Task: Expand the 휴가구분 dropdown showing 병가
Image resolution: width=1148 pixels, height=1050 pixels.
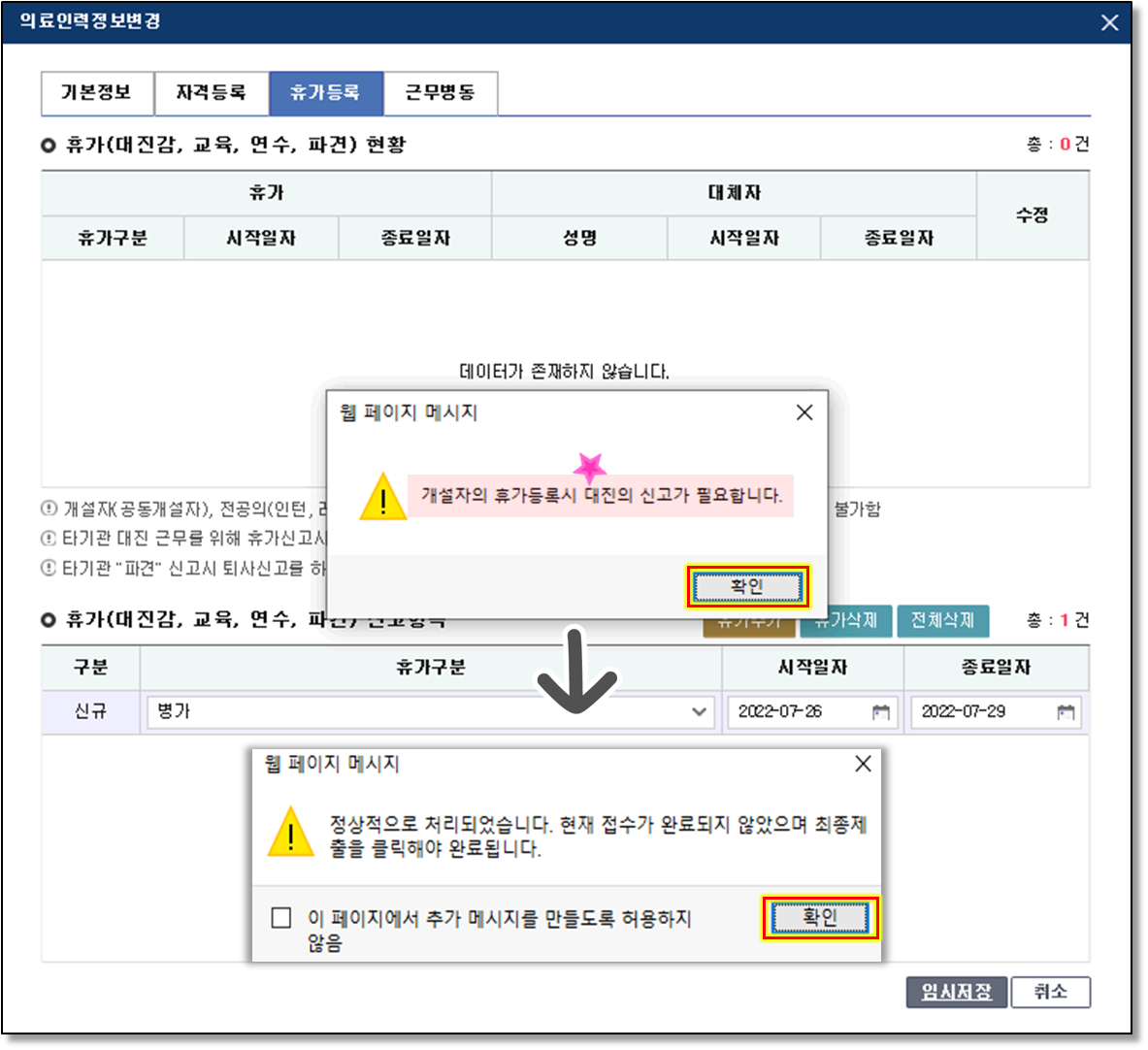Action: tap(699, 712)
